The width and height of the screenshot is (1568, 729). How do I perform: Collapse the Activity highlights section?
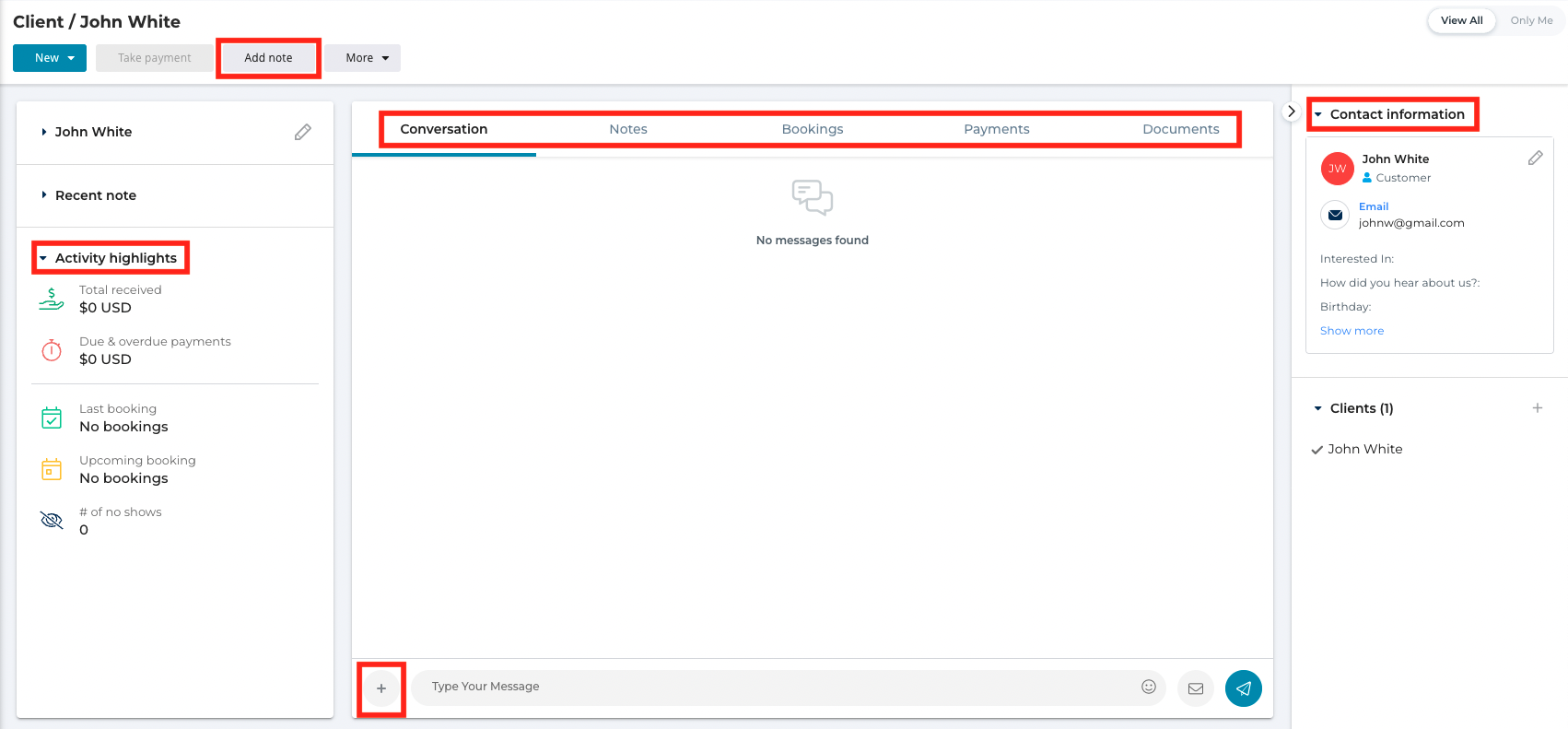(x=115, y=258)
